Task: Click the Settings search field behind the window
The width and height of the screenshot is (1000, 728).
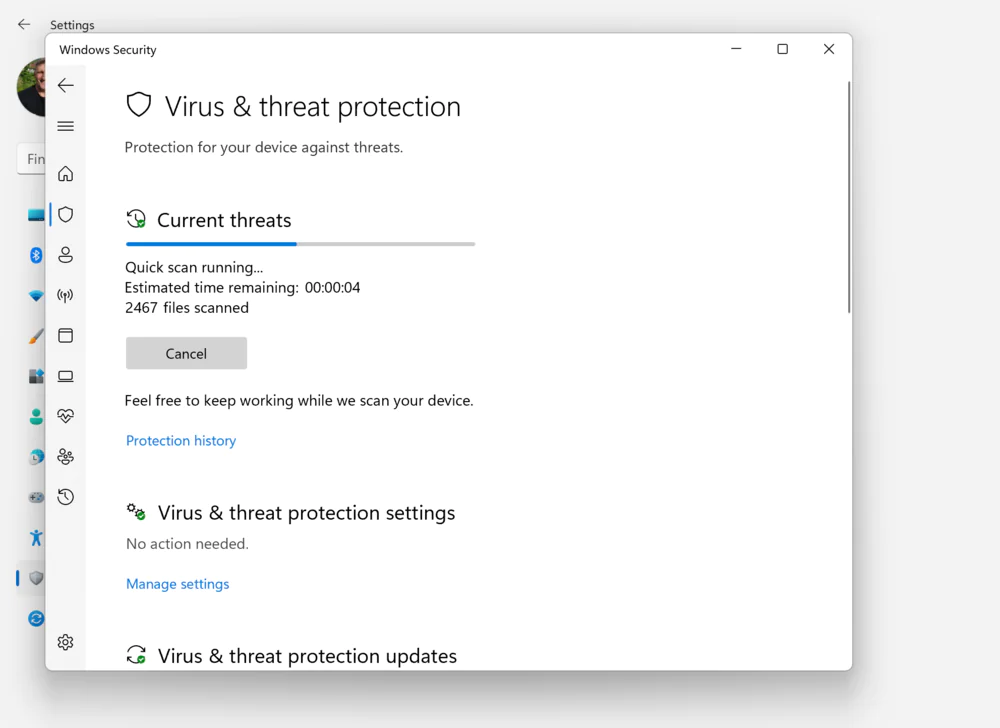Action: pos(34,159)
